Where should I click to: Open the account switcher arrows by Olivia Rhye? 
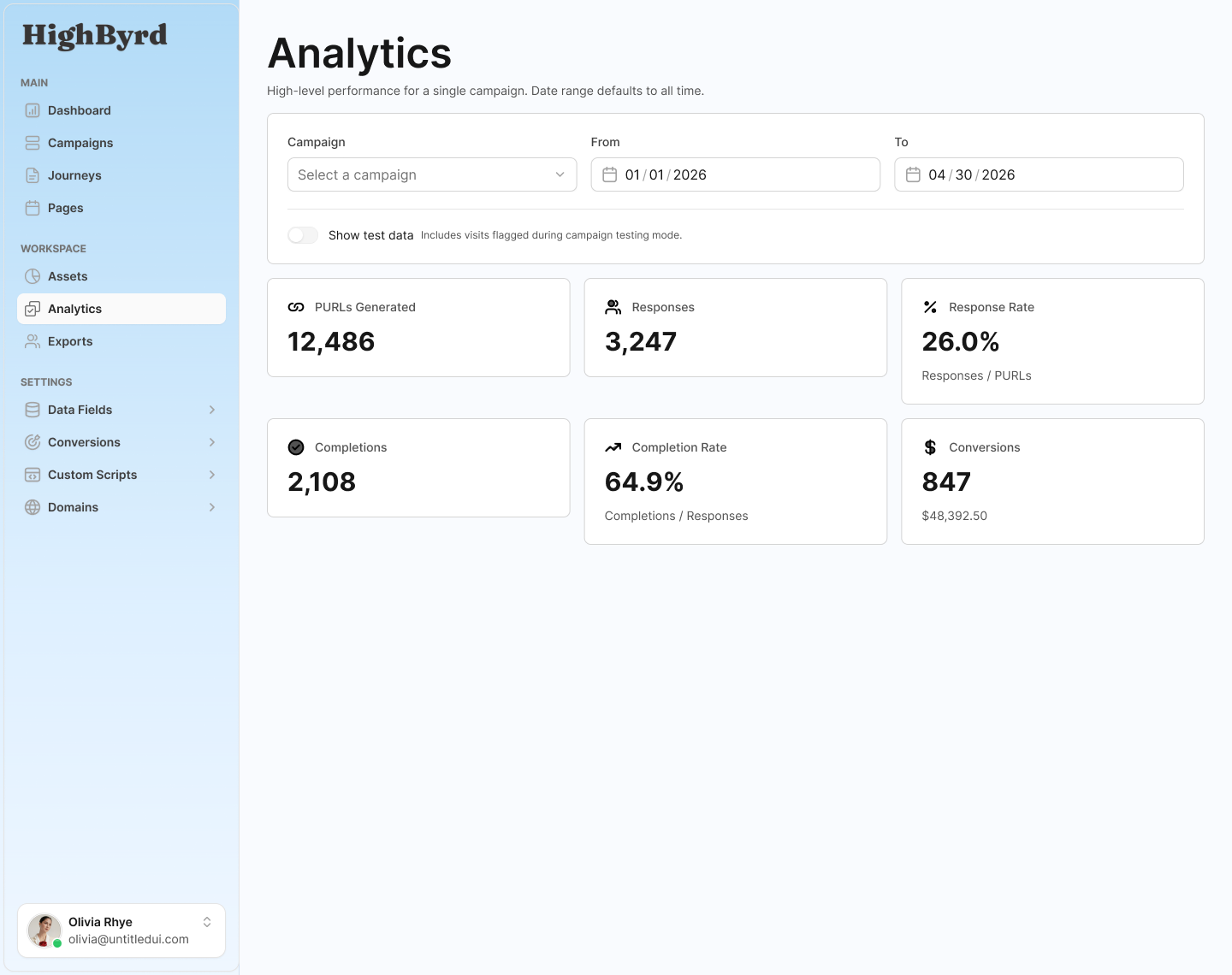tap(207, 922)
